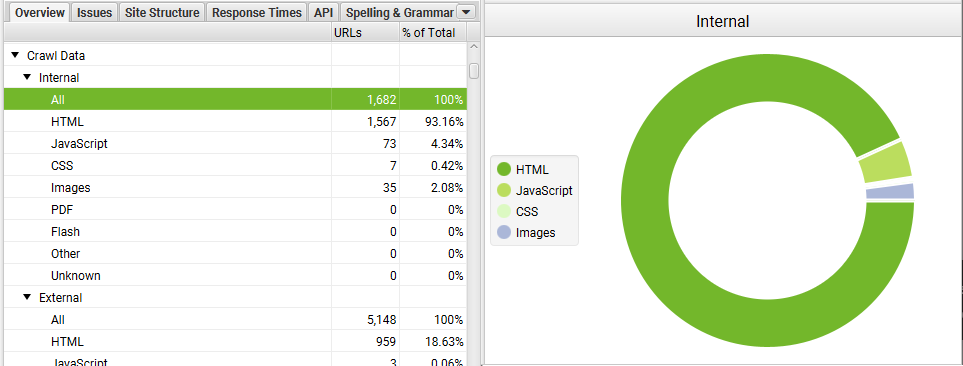Sort by the % of Total header
Viewport: 963px width, 366px height.
[433, 33]
